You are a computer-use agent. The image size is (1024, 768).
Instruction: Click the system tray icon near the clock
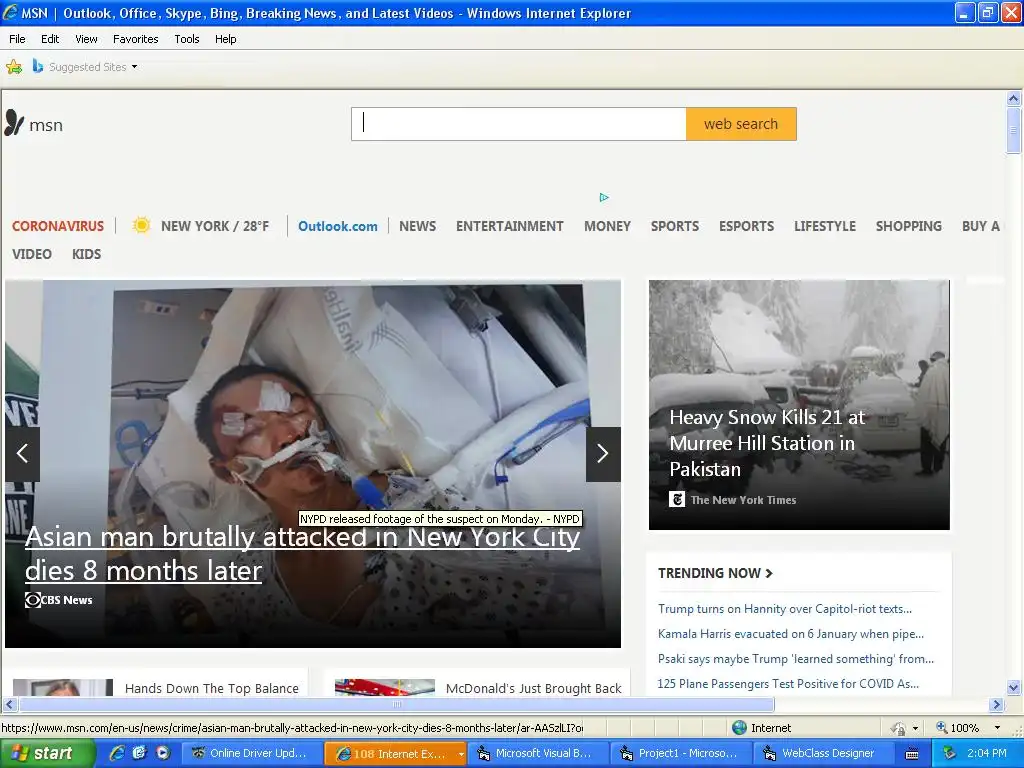point(949,753)
